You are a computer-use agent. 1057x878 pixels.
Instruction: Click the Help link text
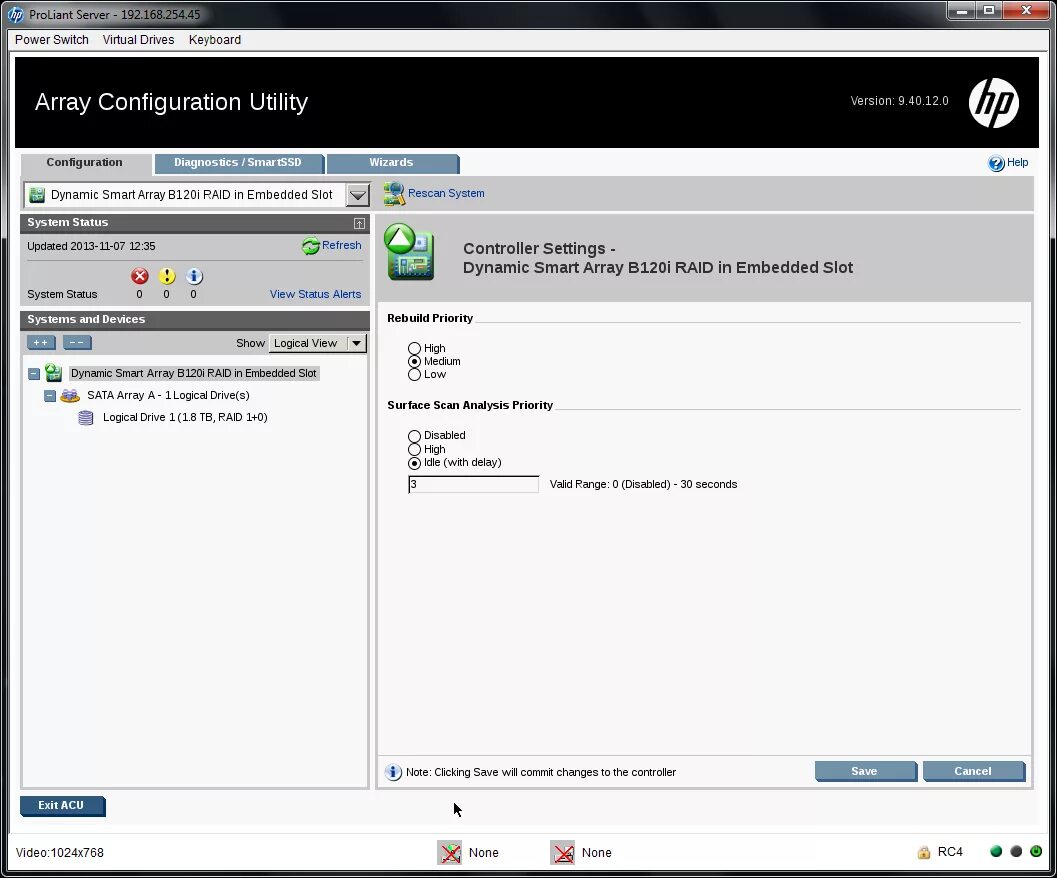1017,163
